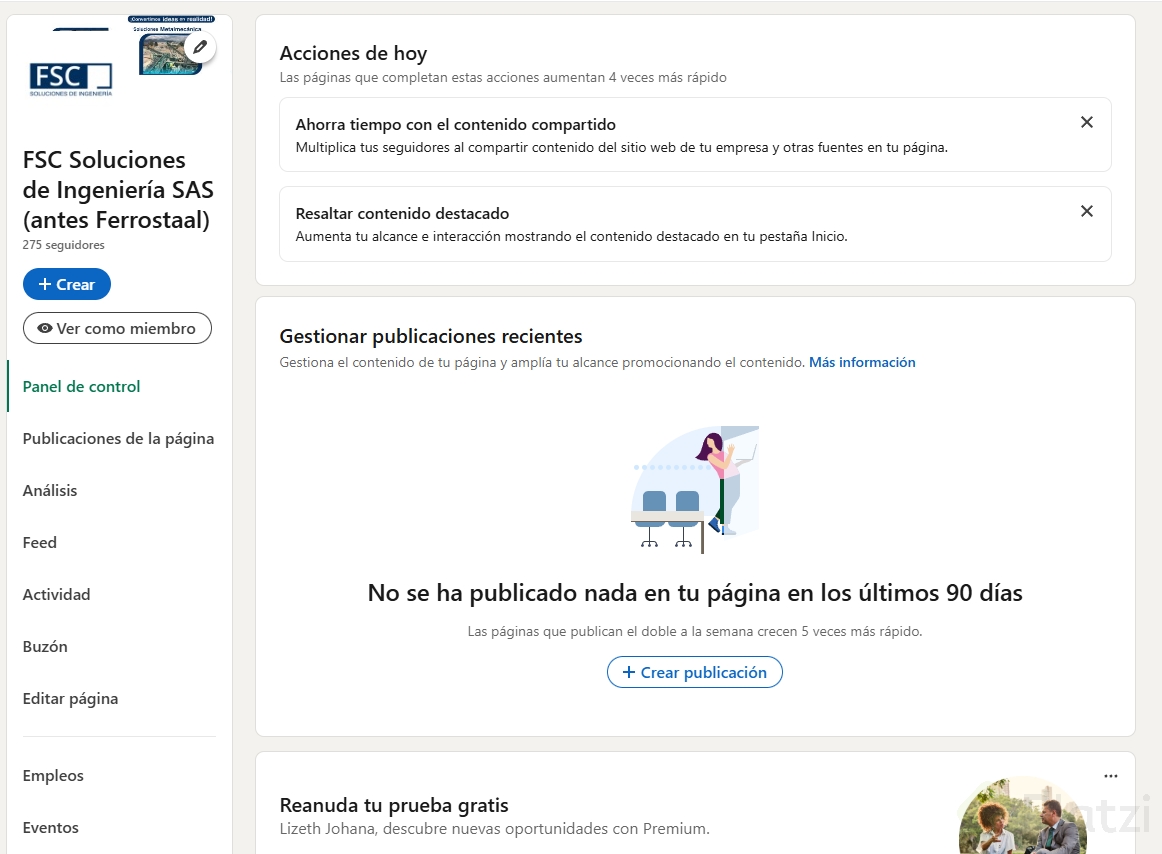Image resolution: width=1162 pixels, height=854 pixels.
Task: Open the FSC company logo
Action: [70, 79]
